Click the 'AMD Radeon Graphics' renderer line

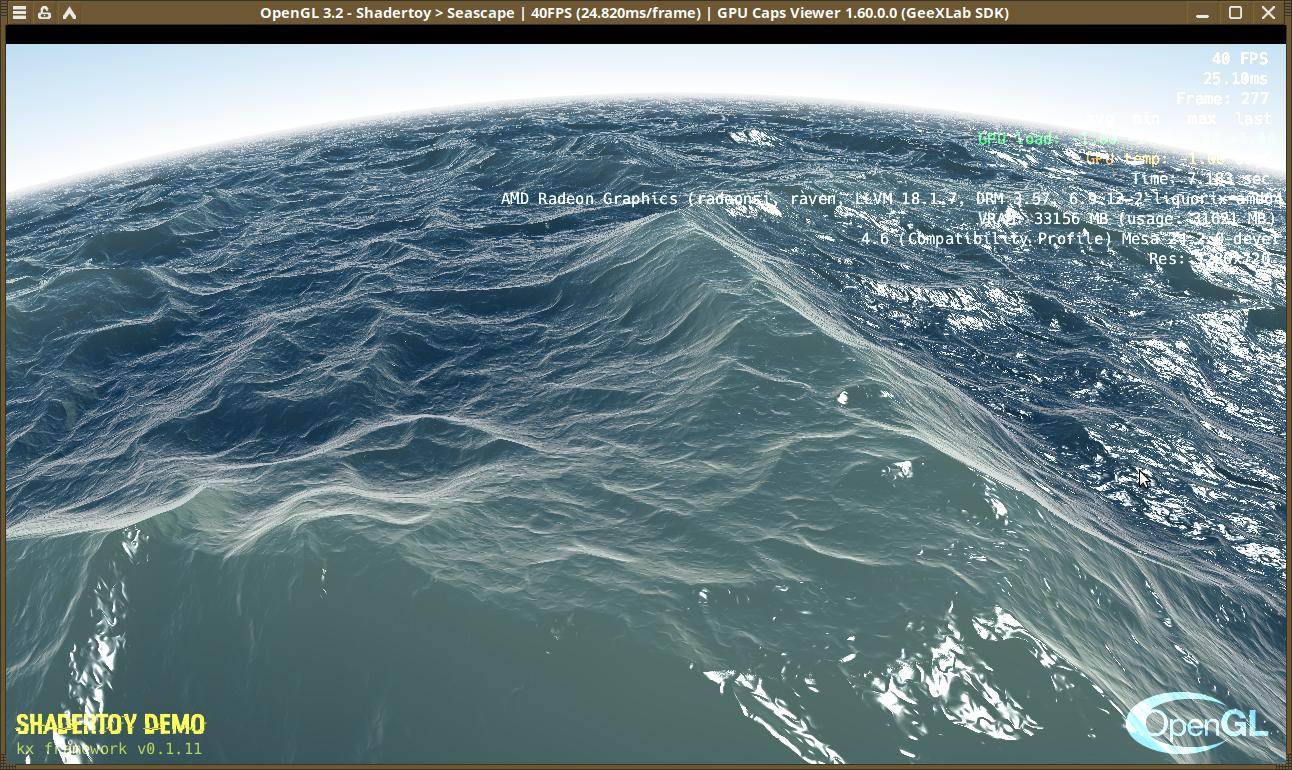tap(891, 199)
